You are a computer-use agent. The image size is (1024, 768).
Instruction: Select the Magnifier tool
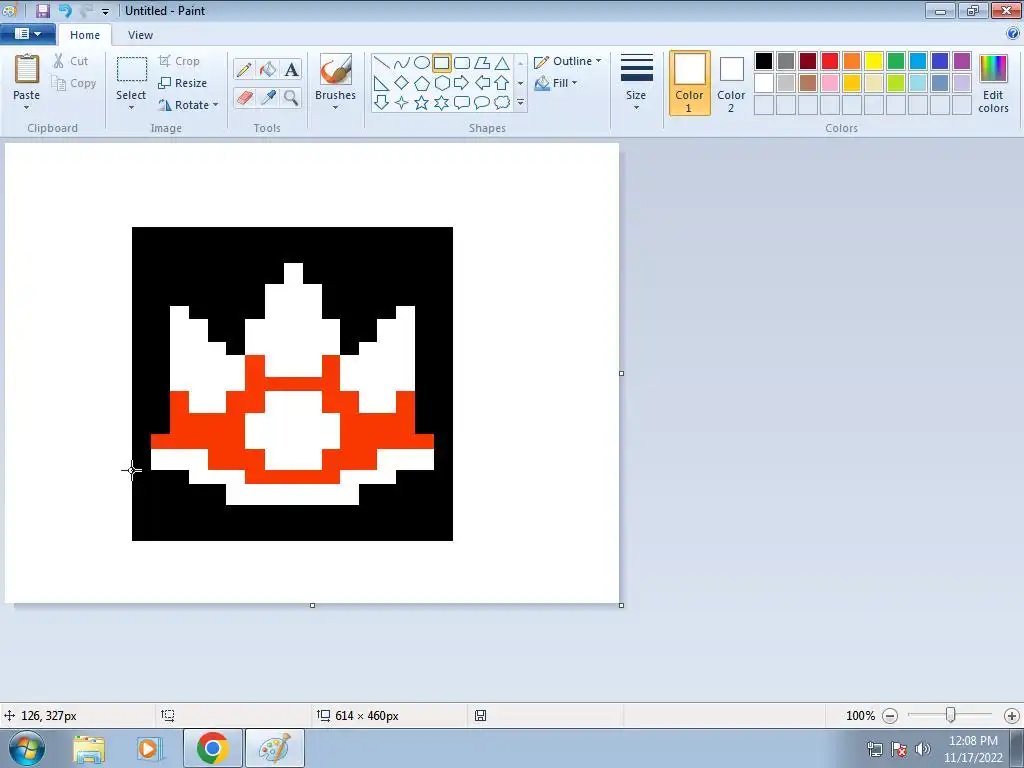[291, 97]
